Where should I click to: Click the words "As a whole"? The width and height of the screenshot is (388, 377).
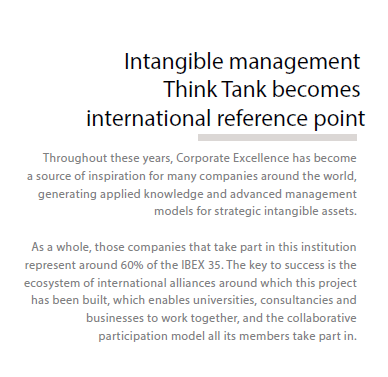[61, 247]
